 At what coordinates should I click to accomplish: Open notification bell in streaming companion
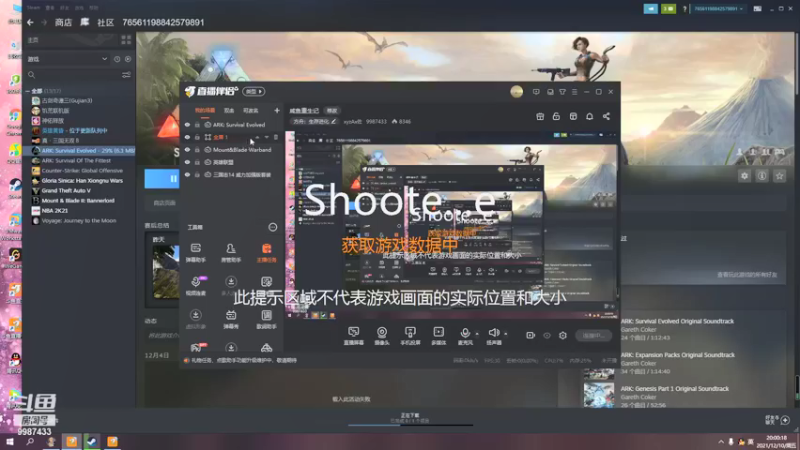pos(589,116)
